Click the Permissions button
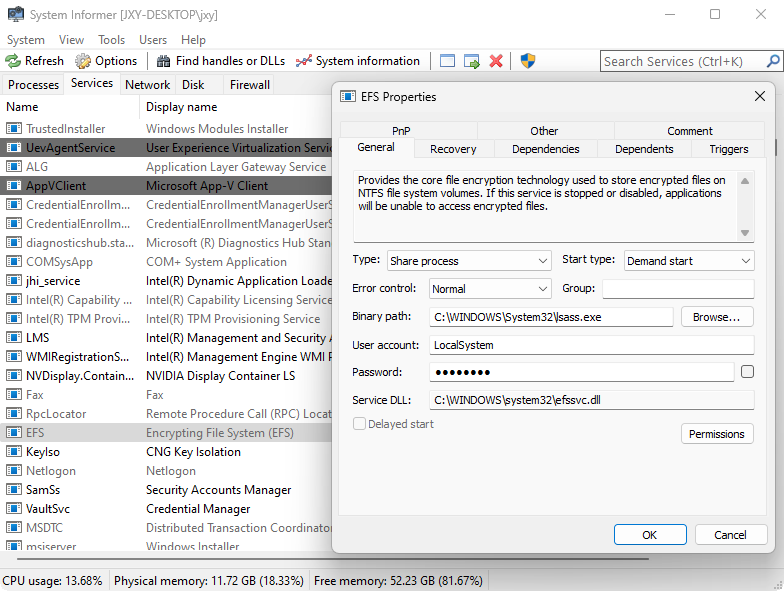784x591 pixels. [x=716, y=434]
